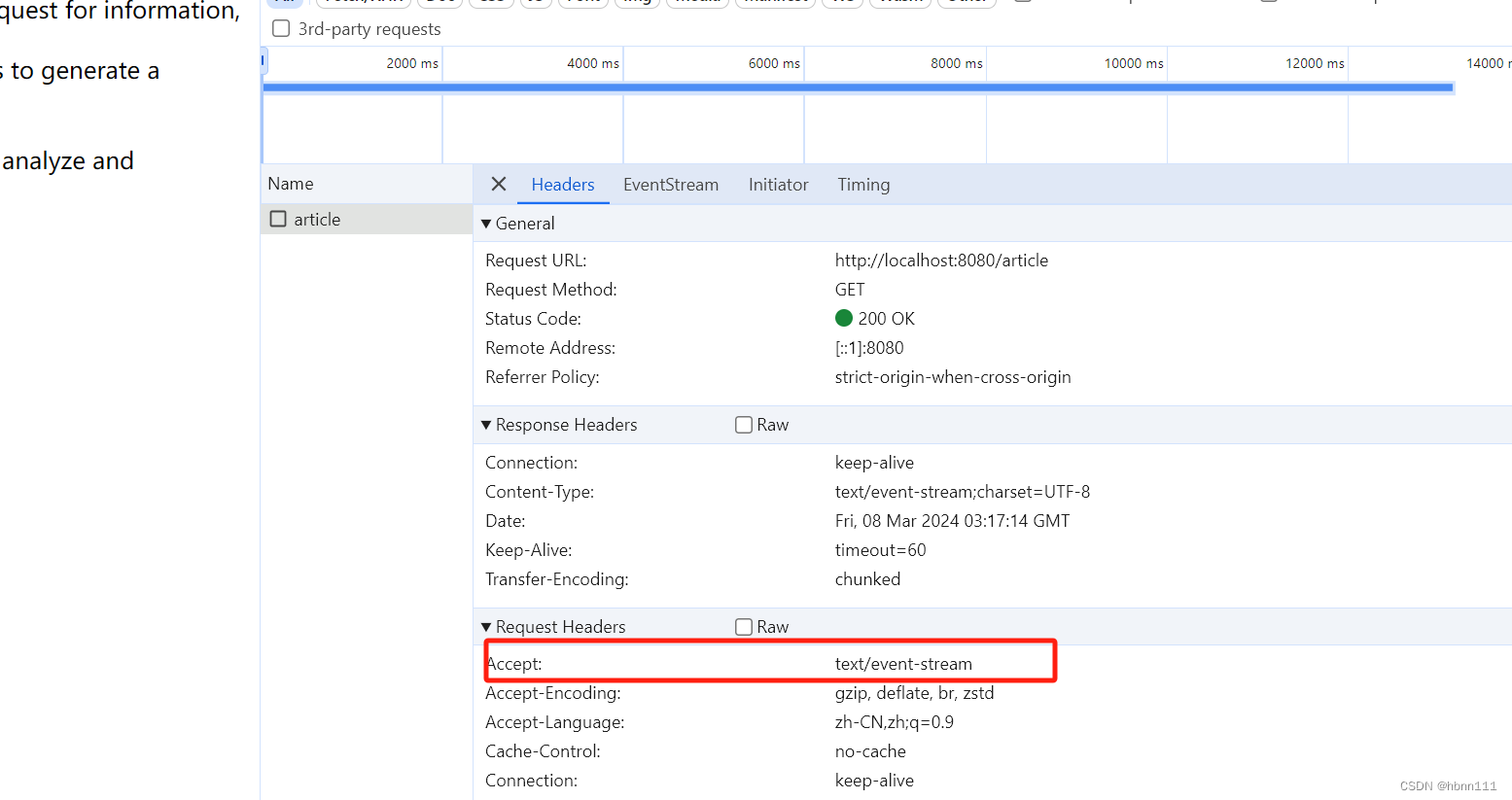Select the article request row
This screenshot has width=1512, height=800.
367,219
